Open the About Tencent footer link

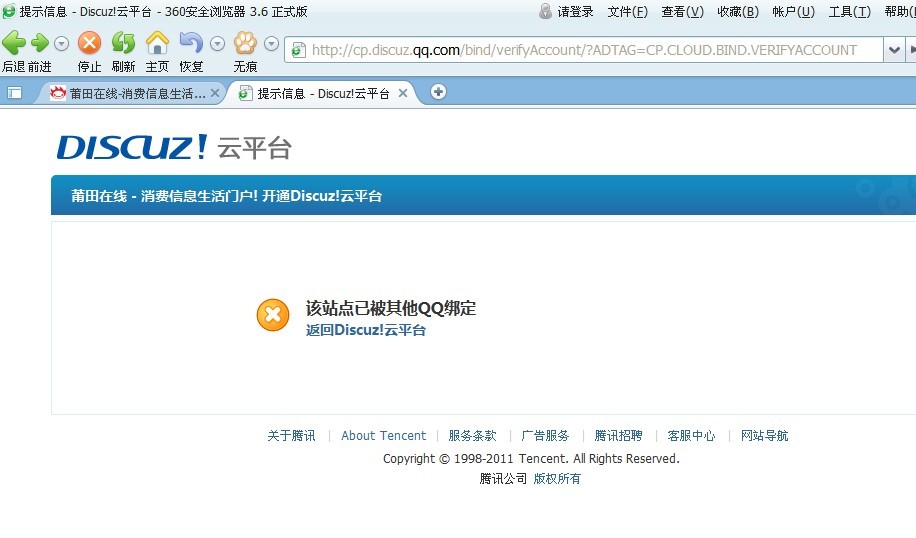tap(383, 436)
